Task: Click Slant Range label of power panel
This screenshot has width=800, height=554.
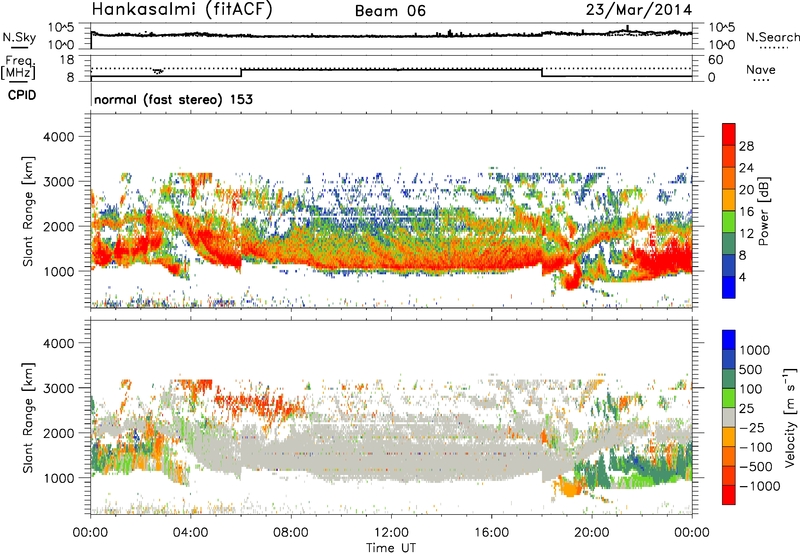Action: 28,212
